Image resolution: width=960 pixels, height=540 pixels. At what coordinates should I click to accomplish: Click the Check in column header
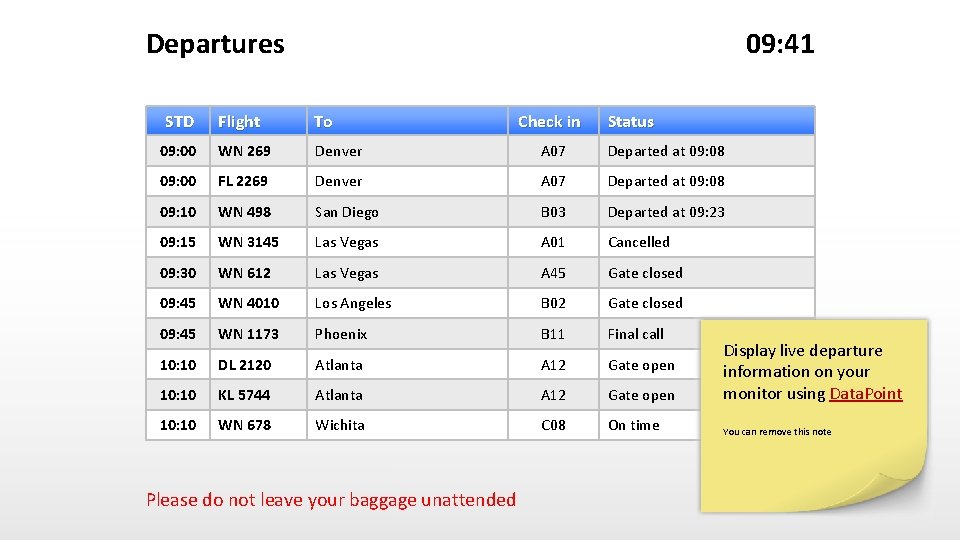[553, 121]
